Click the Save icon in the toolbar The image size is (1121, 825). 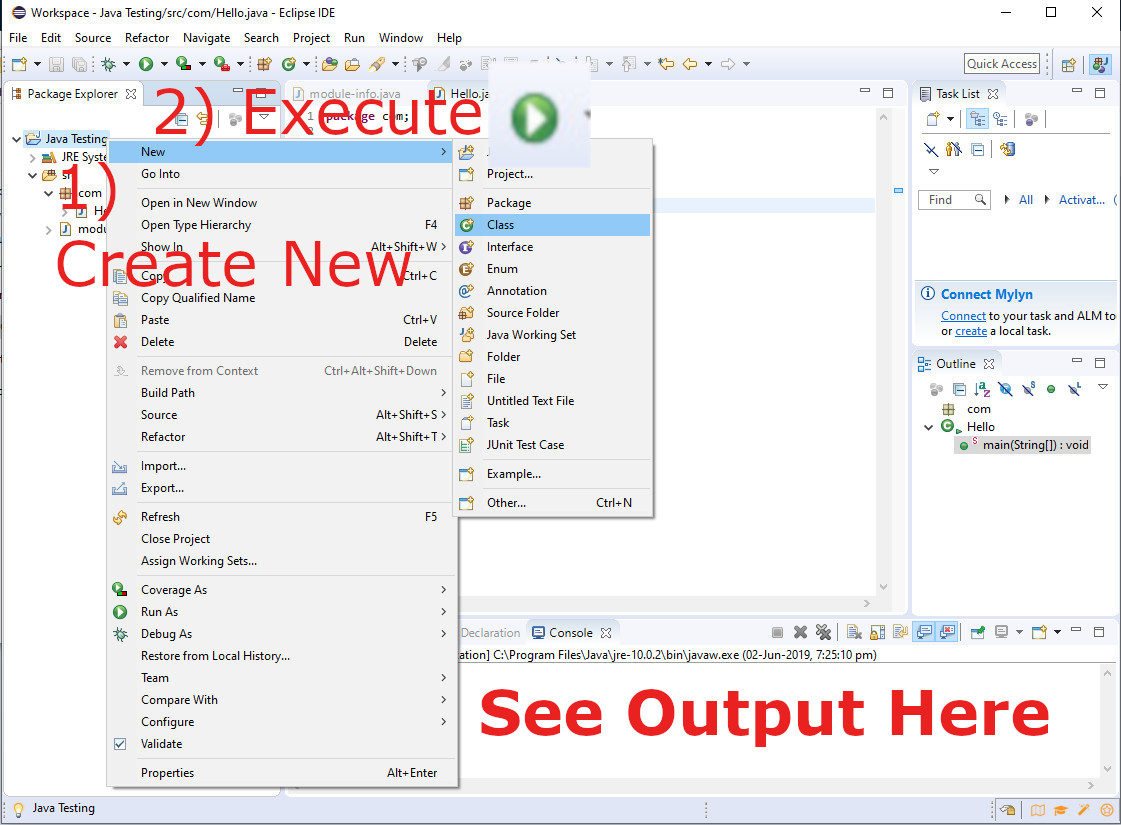(56, 63)
